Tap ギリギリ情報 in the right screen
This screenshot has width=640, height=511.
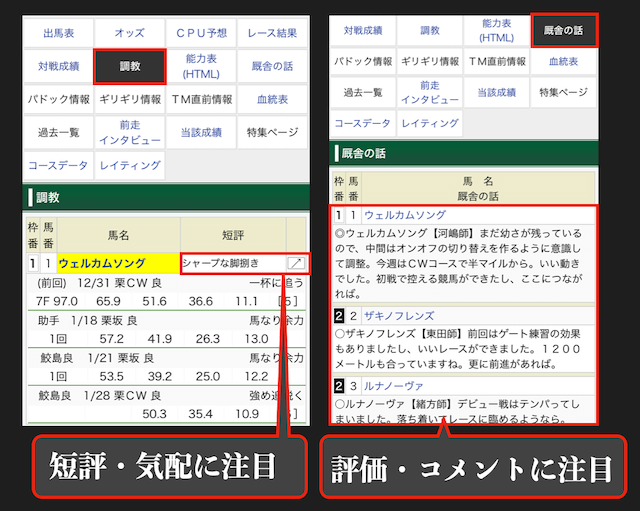(430, 62)
